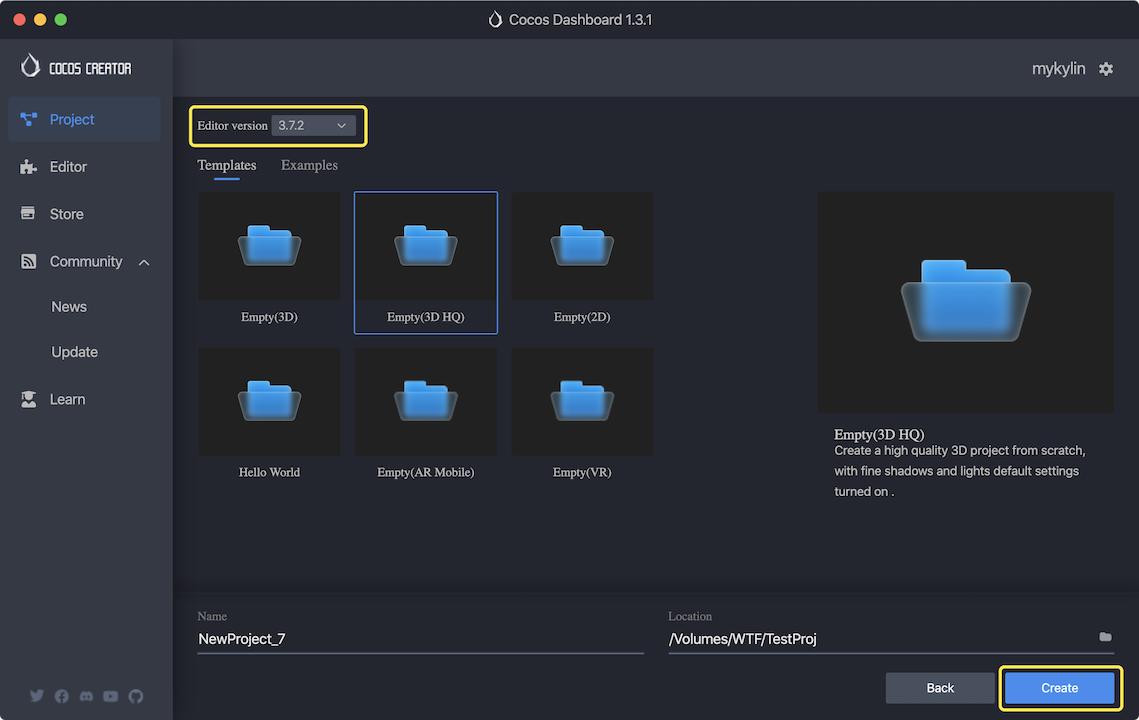The image size is (1139, 720).
Task: Open the settings gear next to mykylin
Action: 1106,68
